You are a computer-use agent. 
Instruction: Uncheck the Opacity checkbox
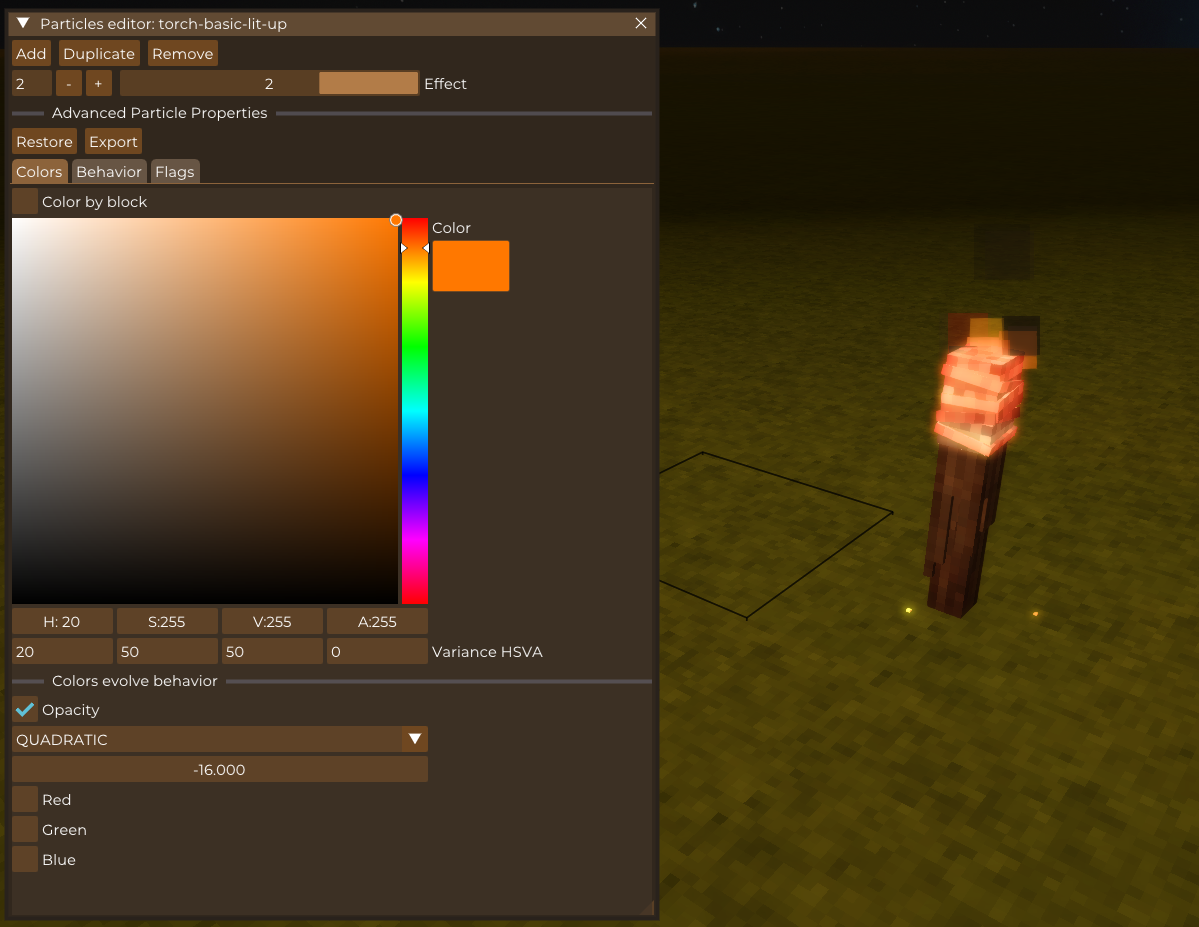(25, 709)
